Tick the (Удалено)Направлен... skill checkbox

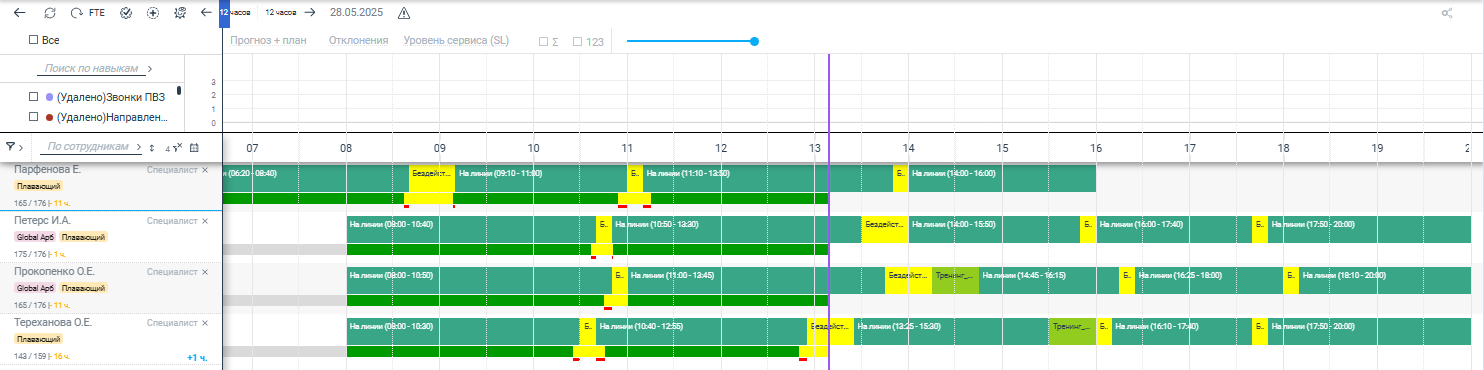(33, 117)
